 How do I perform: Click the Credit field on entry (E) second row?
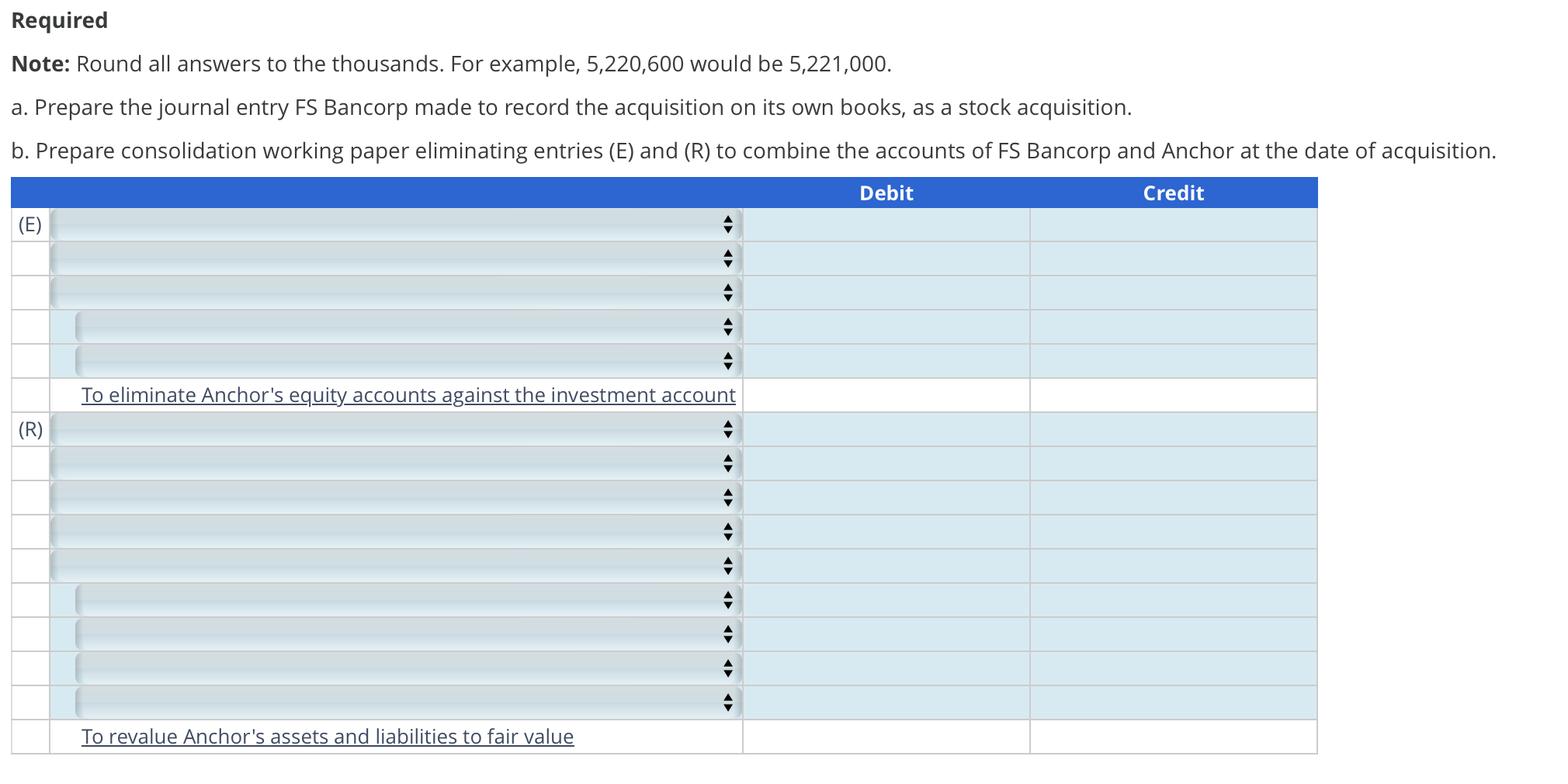coord(1172,259)
